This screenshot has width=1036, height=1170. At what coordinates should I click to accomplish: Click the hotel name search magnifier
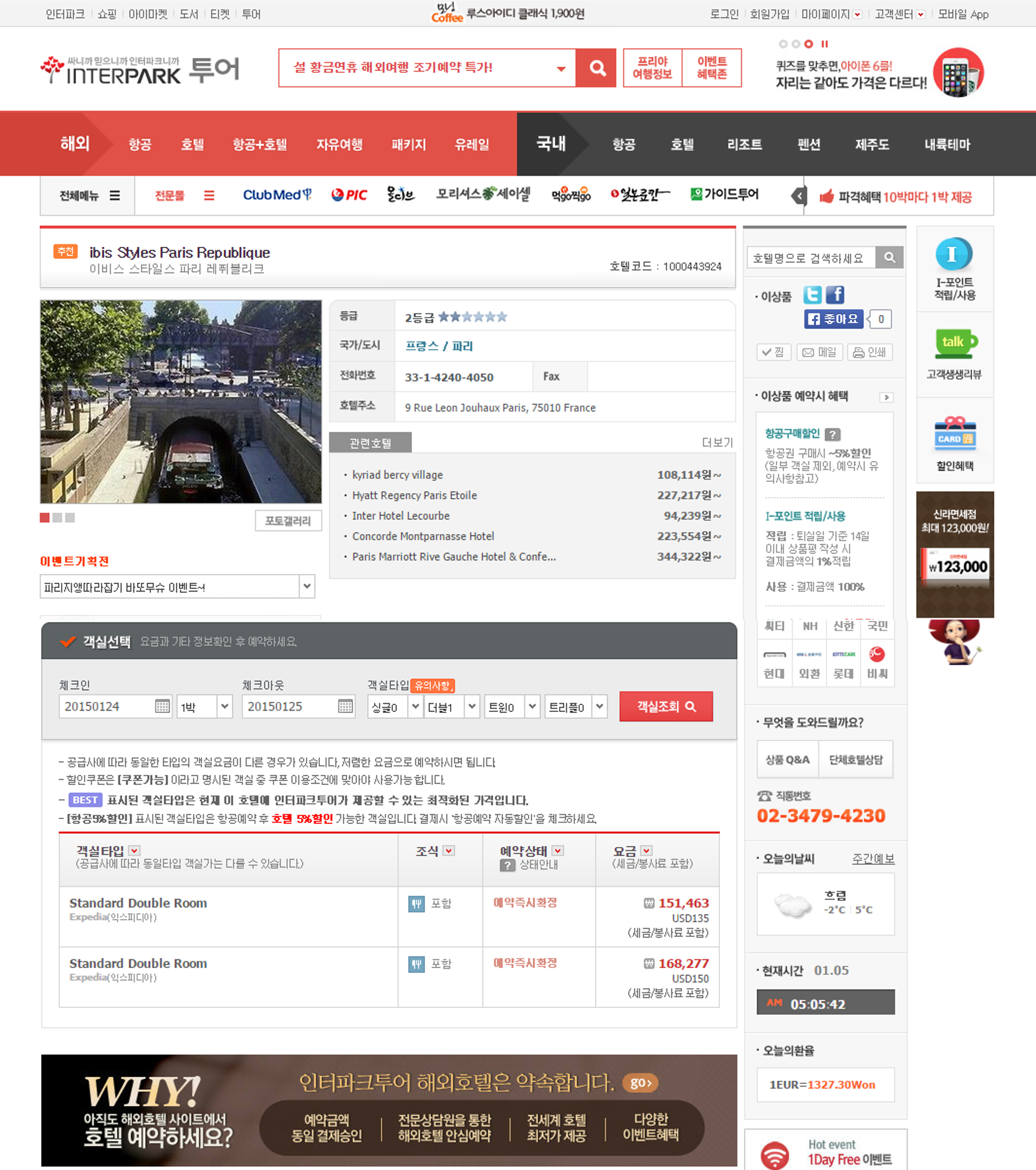(x=890, y=257)
